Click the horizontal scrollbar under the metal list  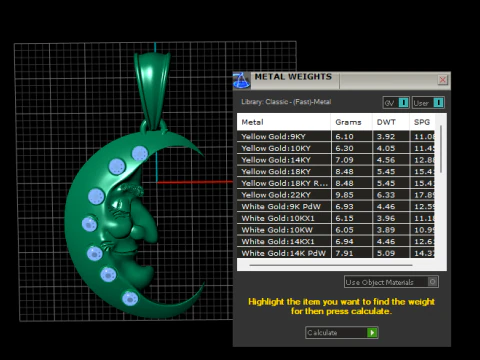331,265
